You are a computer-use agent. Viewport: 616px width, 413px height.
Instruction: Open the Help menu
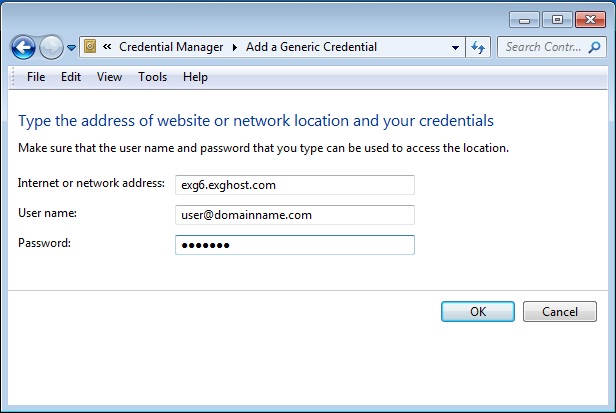(x=195, y=77)
